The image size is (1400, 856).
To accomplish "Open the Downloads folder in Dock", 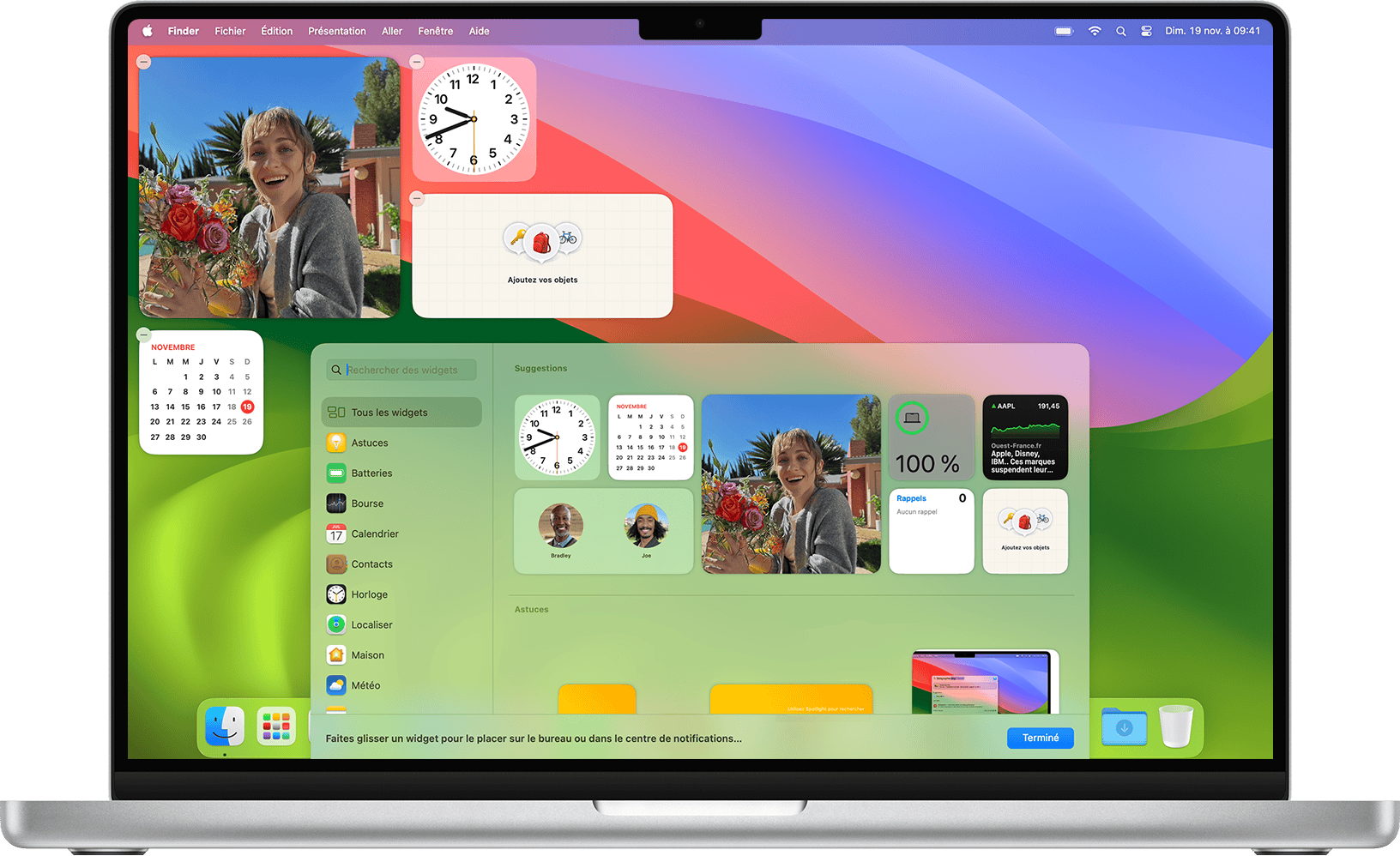I will click(1125, 726).
